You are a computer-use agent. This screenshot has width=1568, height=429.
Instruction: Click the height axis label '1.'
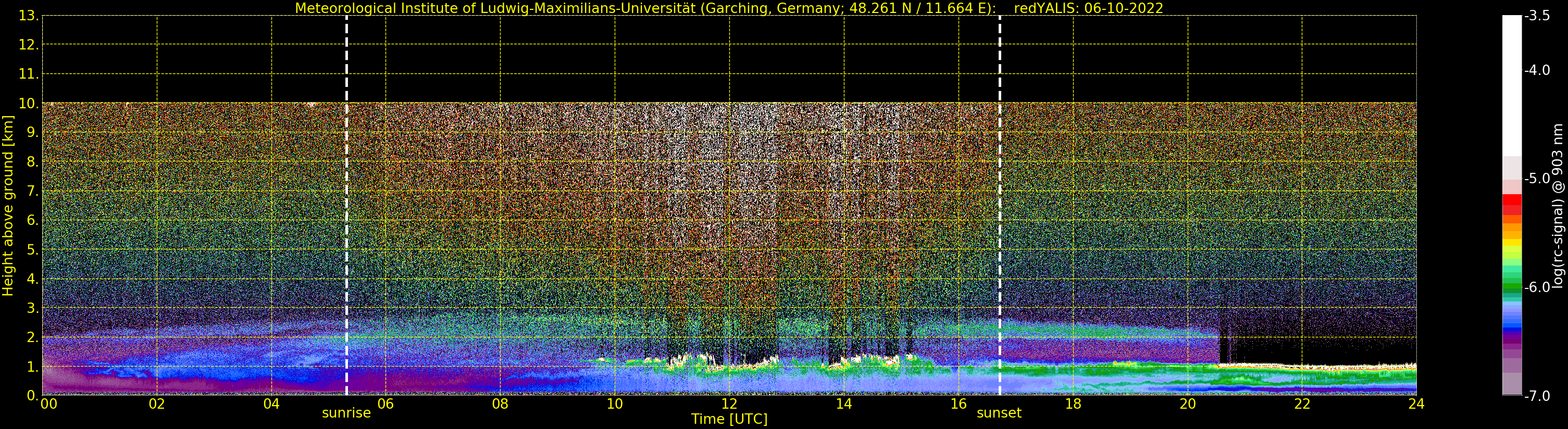33,367
